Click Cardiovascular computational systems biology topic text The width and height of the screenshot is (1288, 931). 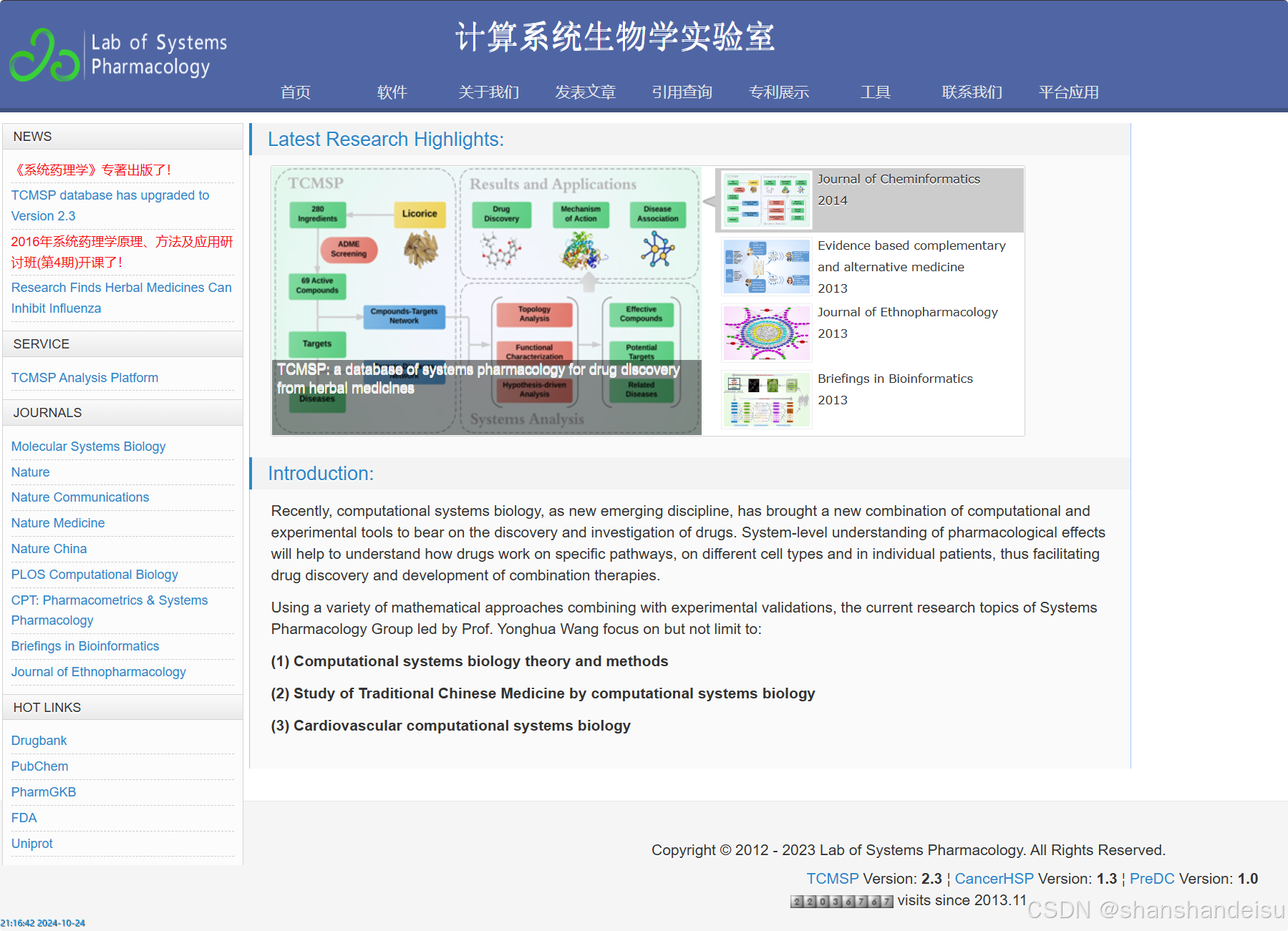450,726
